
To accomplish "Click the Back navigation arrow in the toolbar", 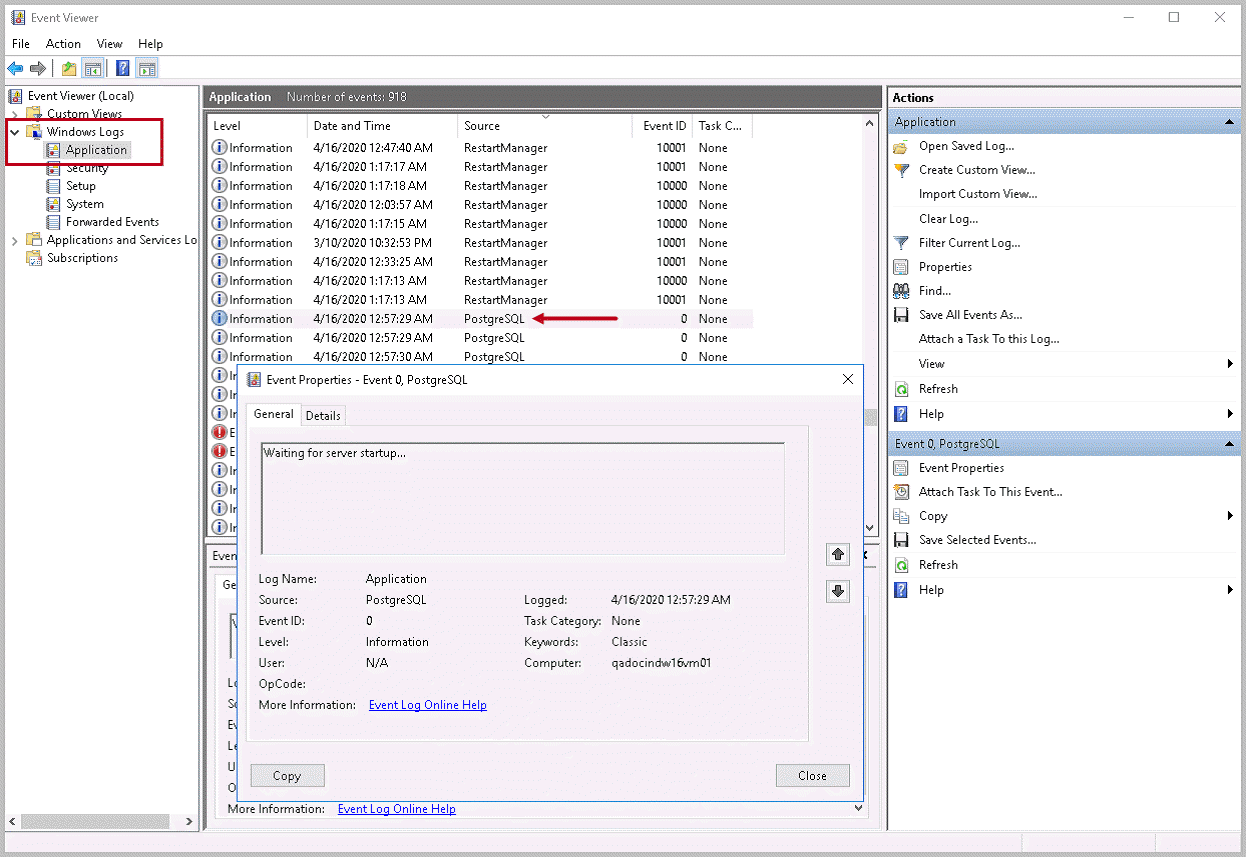I will coord(14,67).
